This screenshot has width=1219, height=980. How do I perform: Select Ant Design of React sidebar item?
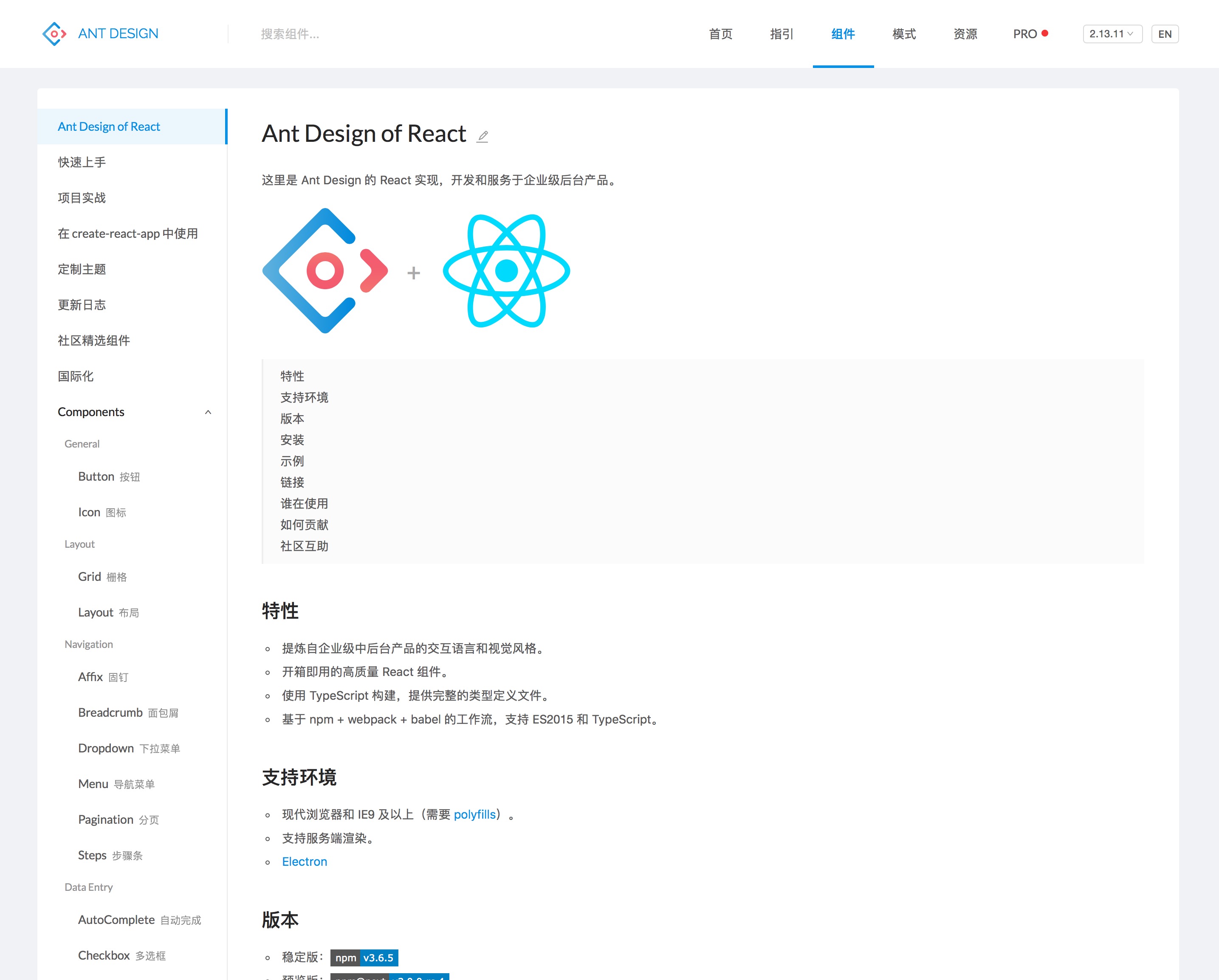pyautogui.click(x=132, y=127)
